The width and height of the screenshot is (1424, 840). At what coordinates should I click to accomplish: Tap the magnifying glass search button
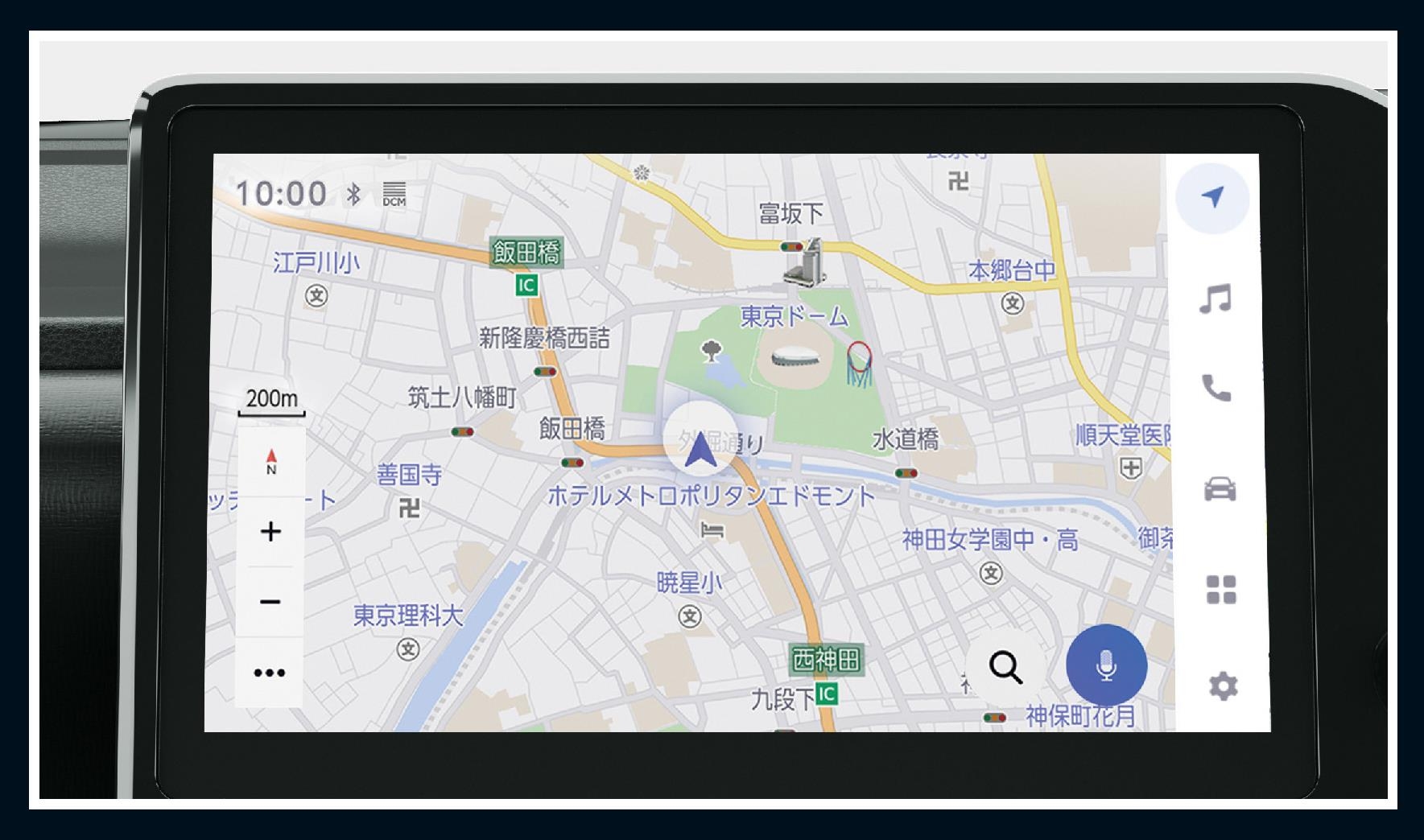click(1005, 667)
